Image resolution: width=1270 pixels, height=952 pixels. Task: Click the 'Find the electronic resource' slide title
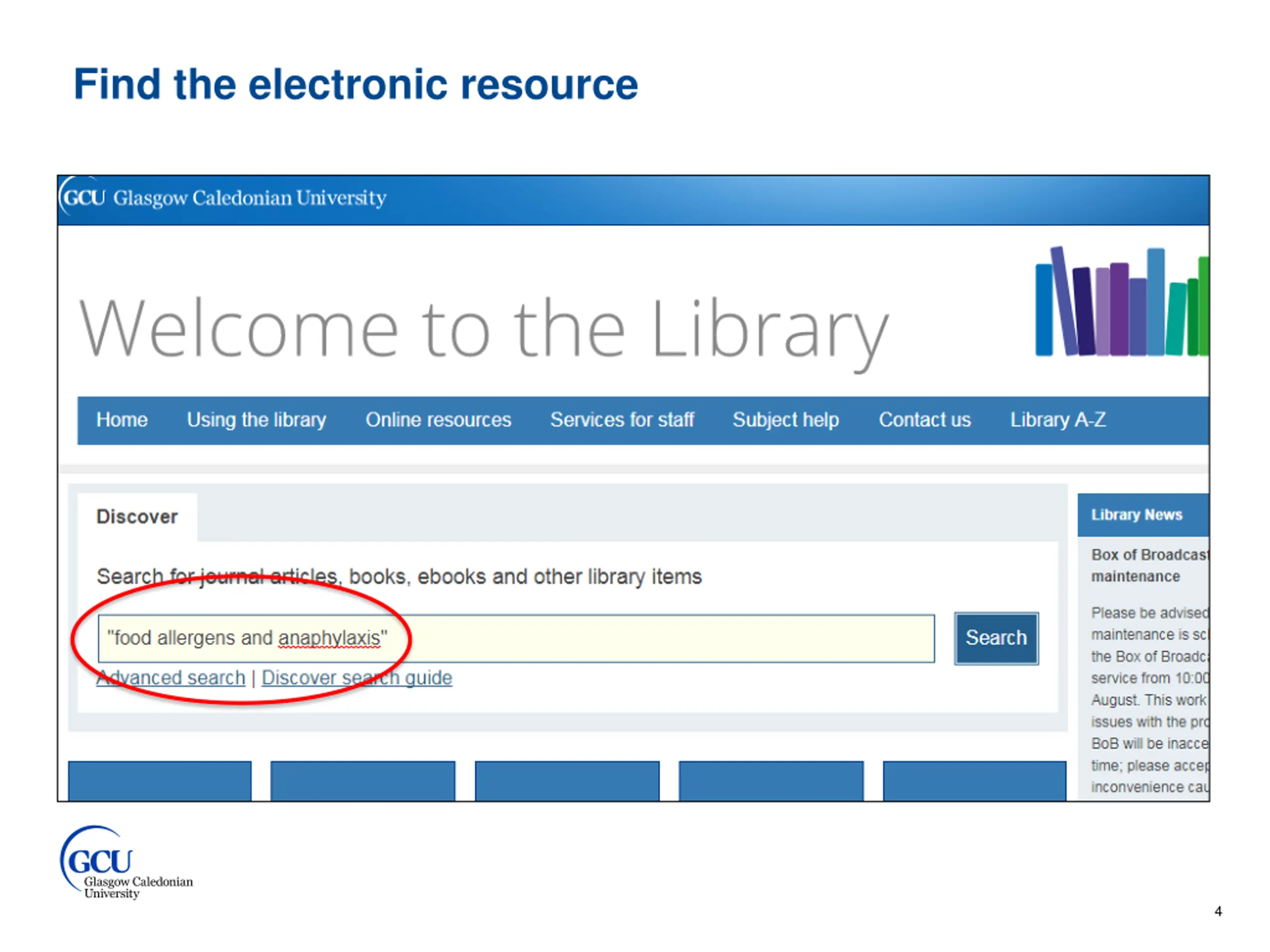(356, 84)
